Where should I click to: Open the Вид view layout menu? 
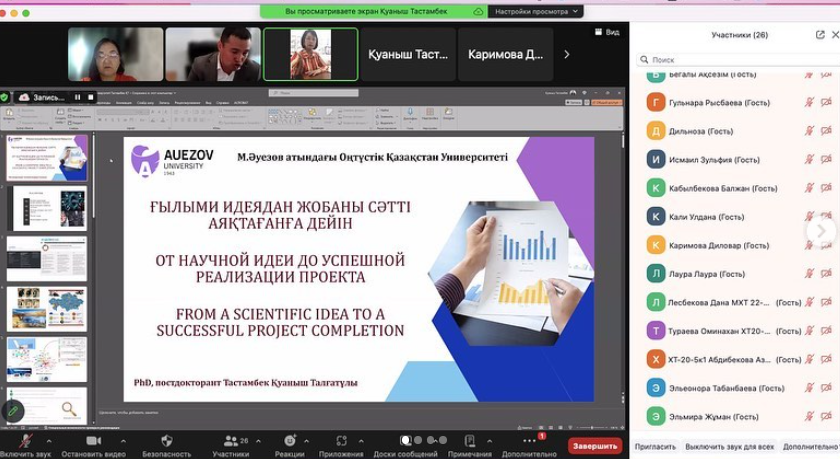tap(606, 32)
